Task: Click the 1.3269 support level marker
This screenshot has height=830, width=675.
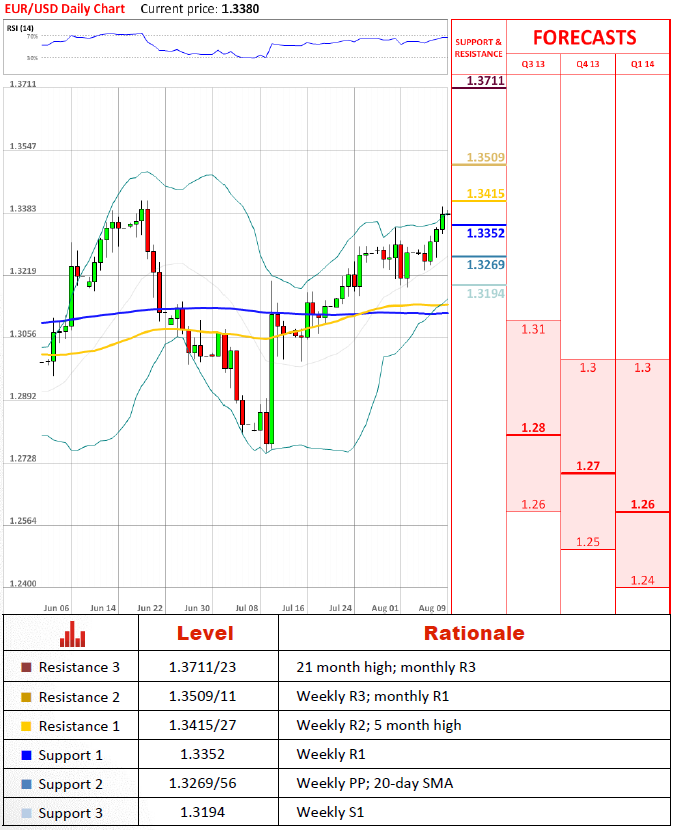Action: (x=485, y=265)
